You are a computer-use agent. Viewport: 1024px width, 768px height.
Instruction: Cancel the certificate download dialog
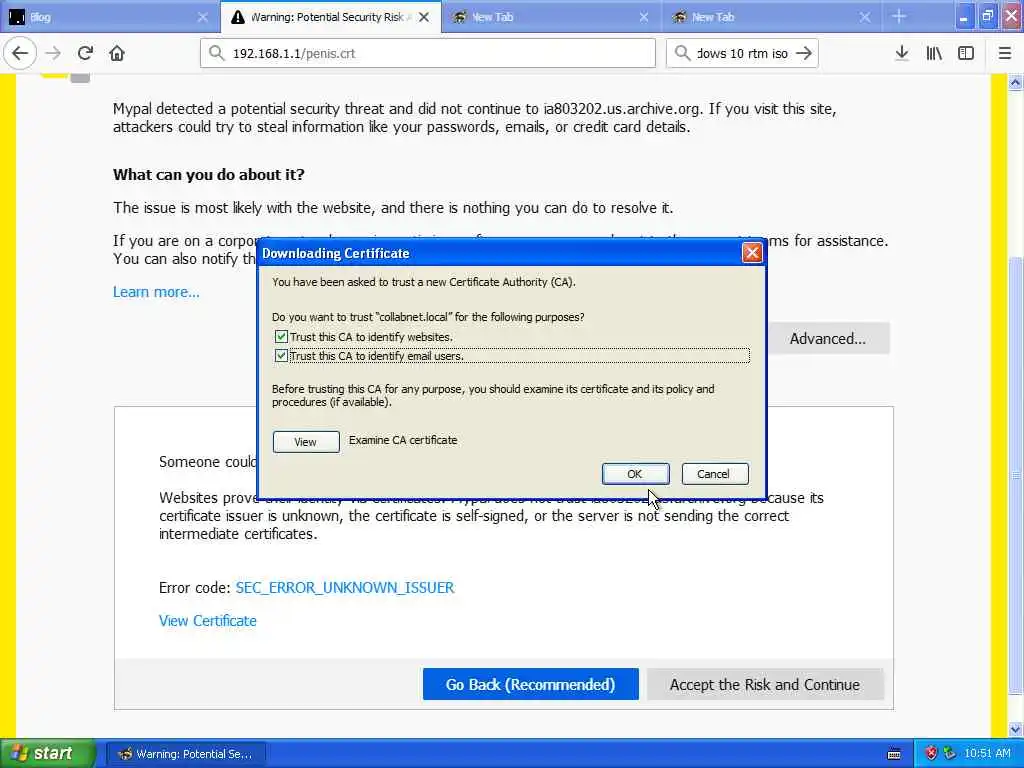tap(714, 474)
